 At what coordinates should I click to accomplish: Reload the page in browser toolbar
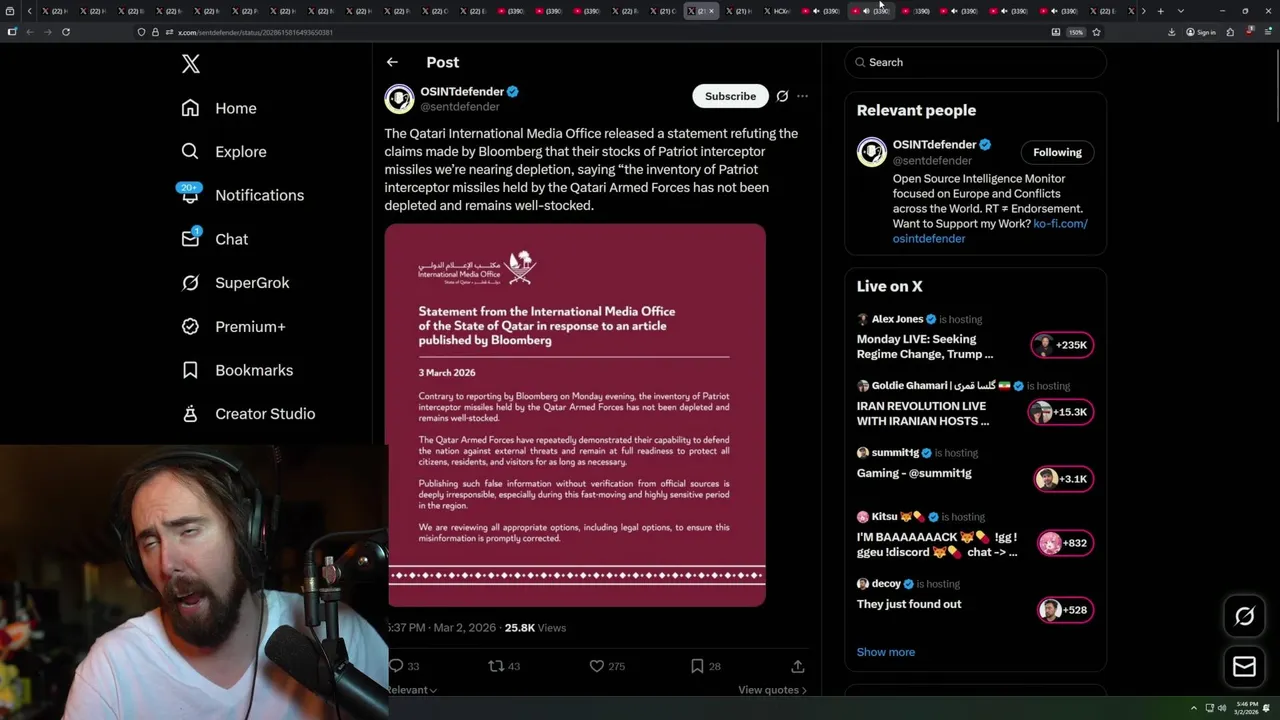tap(66, 32)
